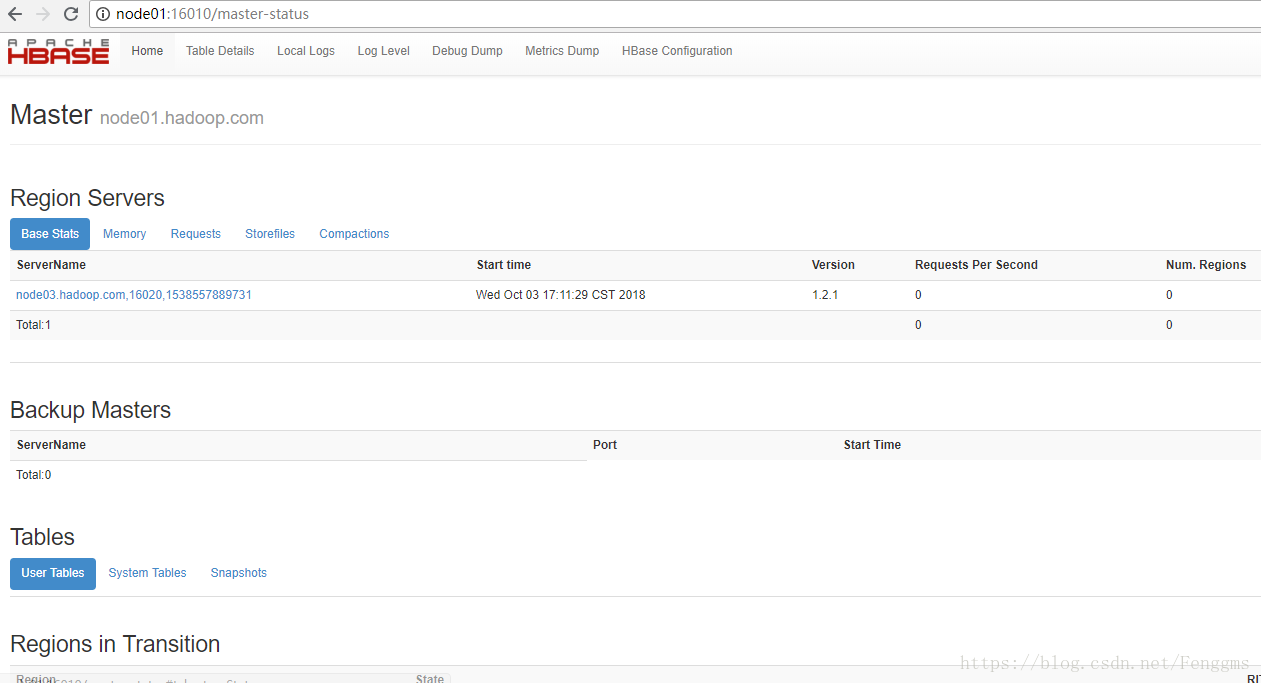The width and height of the screenshot is (1261, 683).
Task: Open HBase Configuration page
Action: coord(677,51)
